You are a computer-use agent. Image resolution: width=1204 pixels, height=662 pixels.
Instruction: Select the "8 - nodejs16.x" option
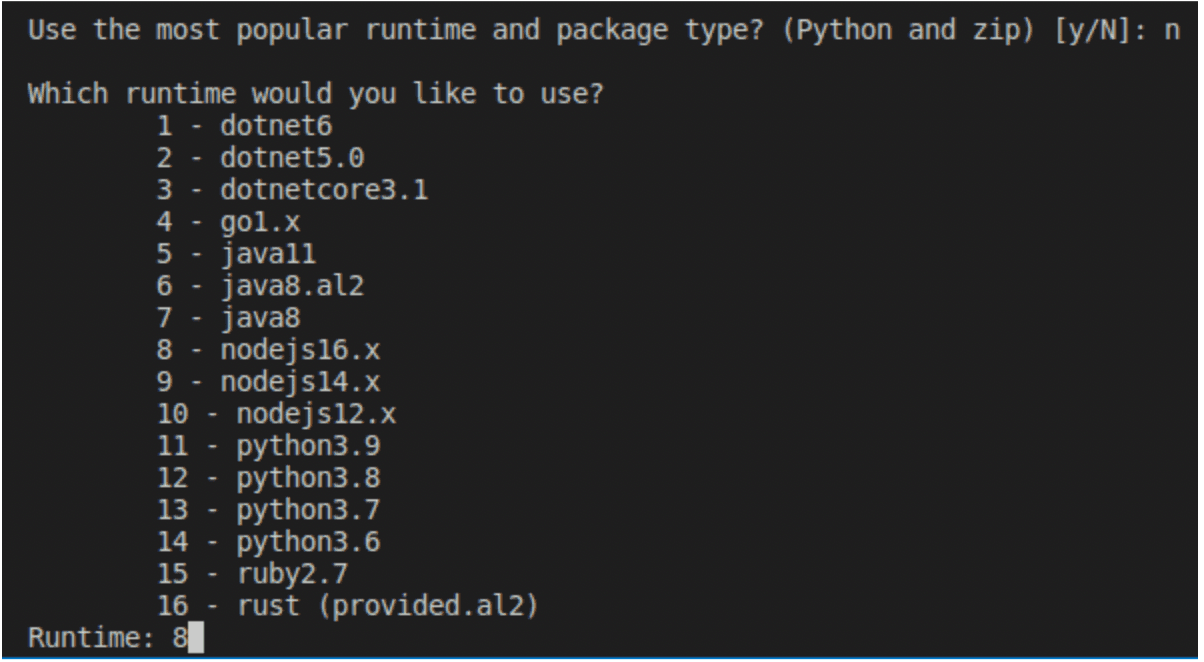point(268,350)
